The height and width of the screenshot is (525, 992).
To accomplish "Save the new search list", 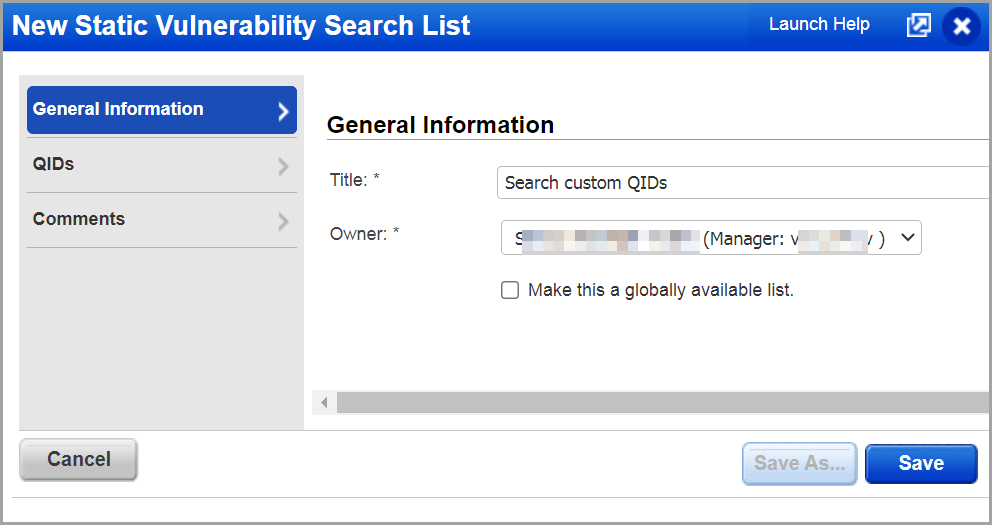I will pos(921,463).
